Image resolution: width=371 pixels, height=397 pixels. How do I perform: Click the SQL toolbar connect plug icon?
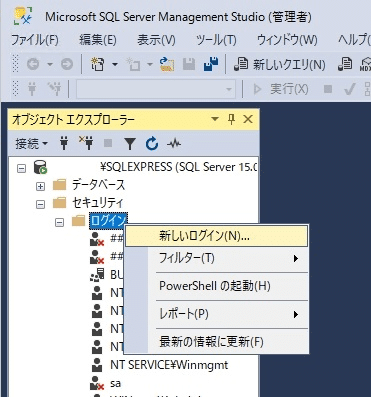pos(32,89)
